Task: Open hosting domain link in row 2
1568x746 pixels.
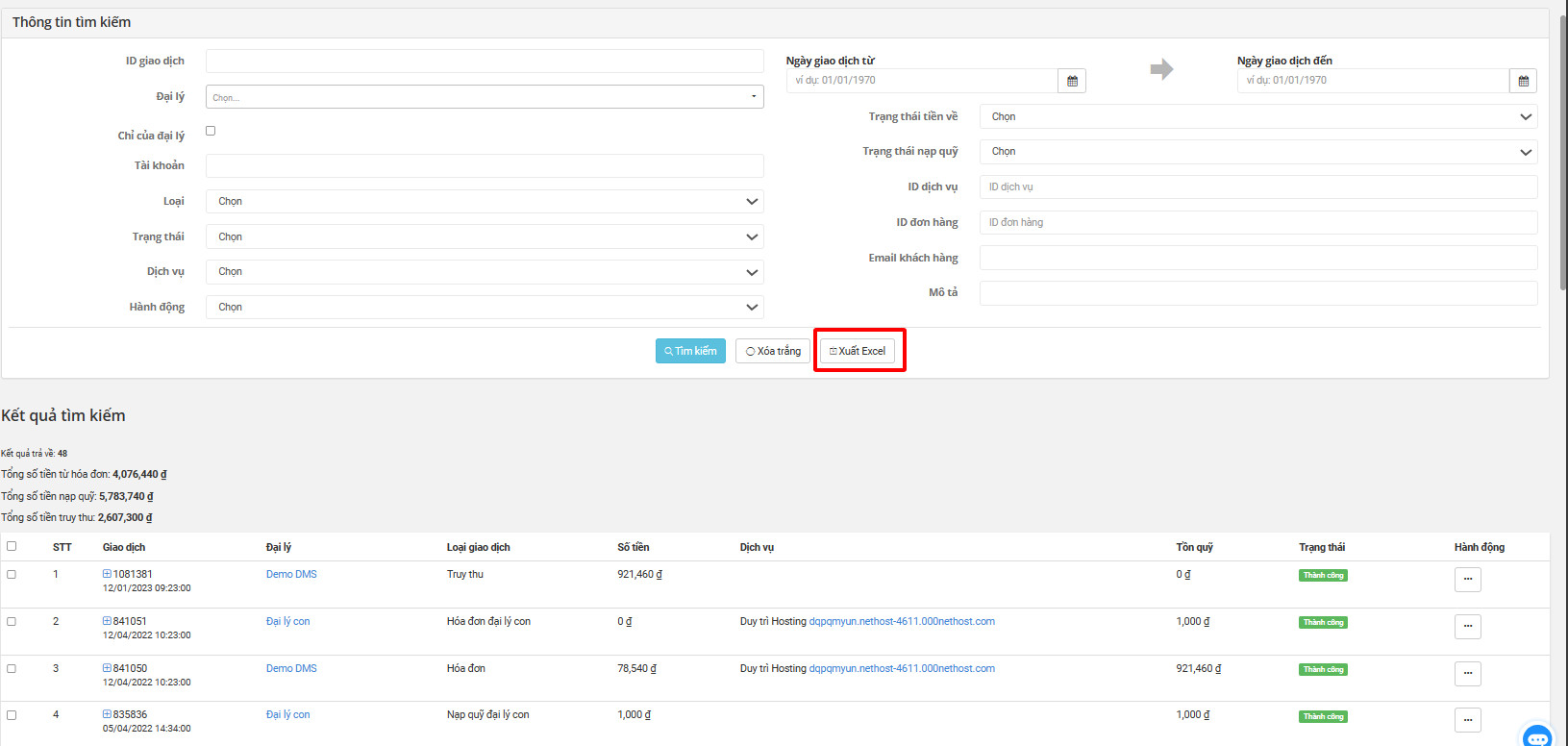Action: (x=902, y=621)
